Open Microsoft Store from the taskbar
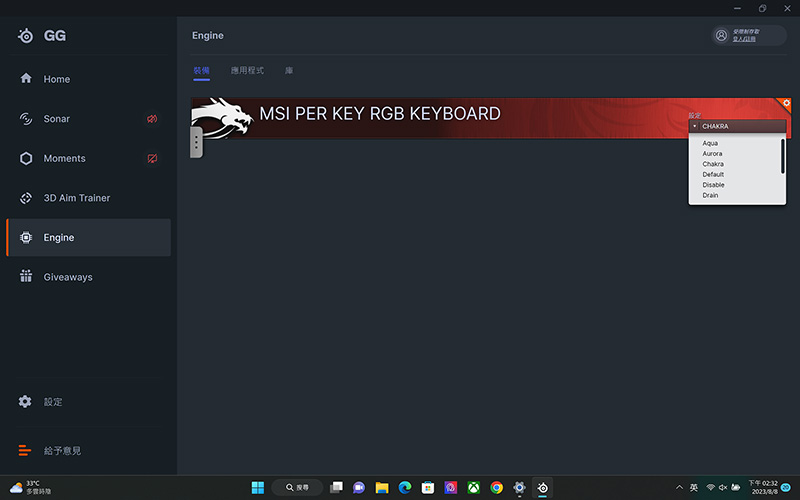Image resolution: width=800 pixels, height=500 pixels. pyautogui.click(x=428, y=487)
